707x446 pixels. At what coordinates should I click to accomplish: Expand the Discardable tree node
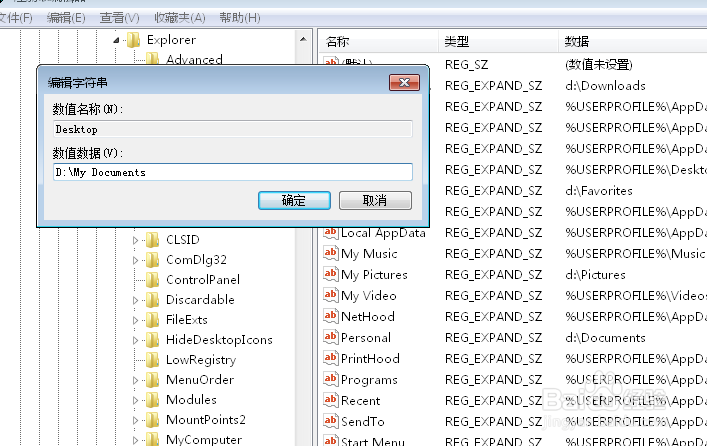point(135,300)
